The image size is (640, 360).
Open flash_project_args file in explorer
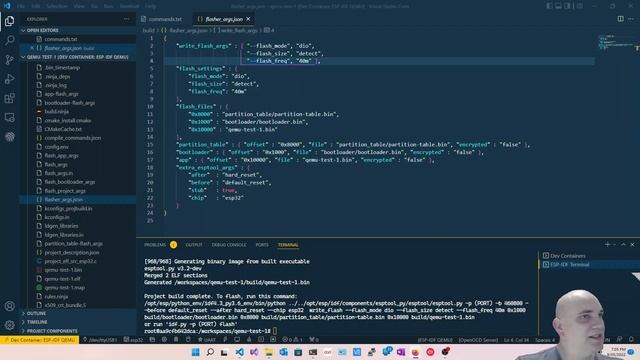pyautogui.click(x=78, y=191)
